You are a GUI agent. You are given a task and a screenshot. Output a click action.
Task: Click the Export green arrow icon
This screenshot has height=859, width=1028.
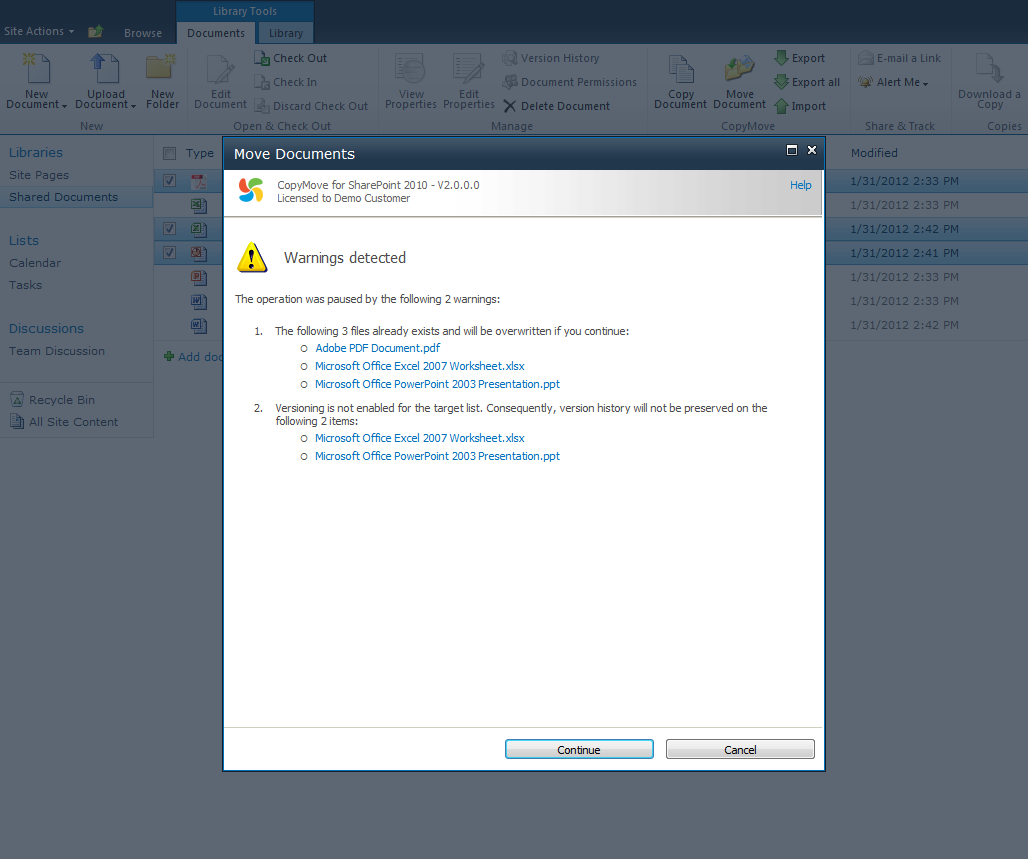[781, 58]
